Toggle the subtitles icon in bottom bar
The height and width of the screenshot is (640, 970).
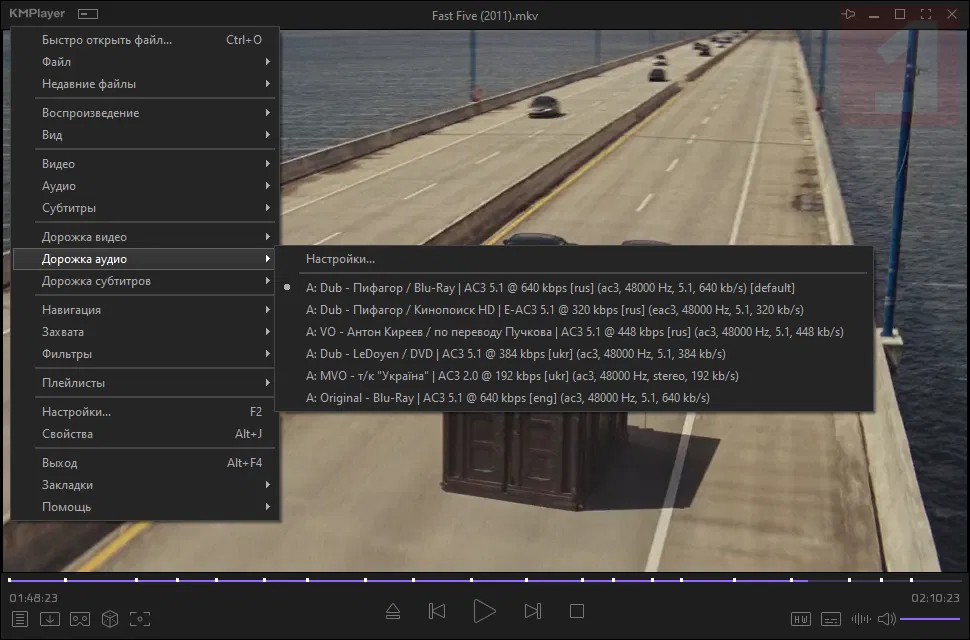pyautogui.click(x=831, y=619)
